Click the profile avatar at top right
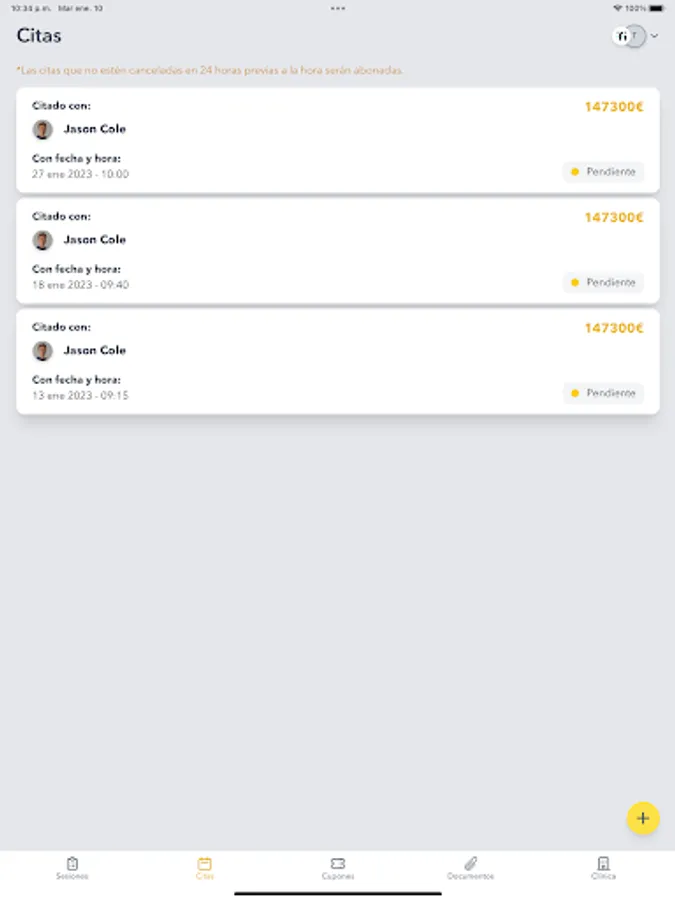This screenshot has height=900, width=675. pos(626,36)
